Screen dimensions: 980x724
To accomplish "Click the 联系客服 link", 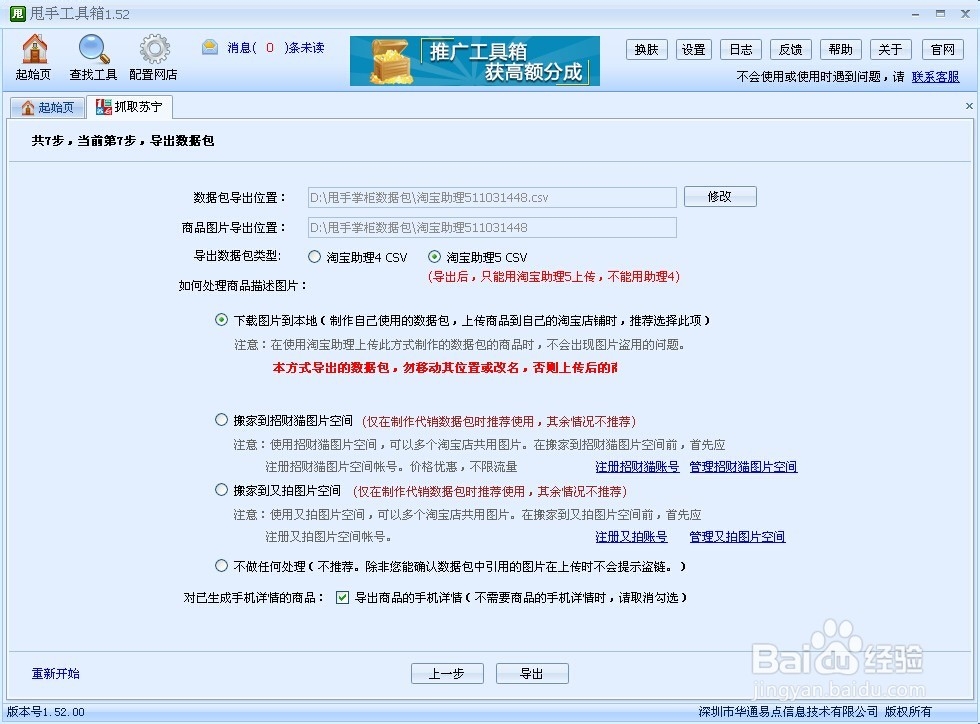I will [x=934, y=75].
